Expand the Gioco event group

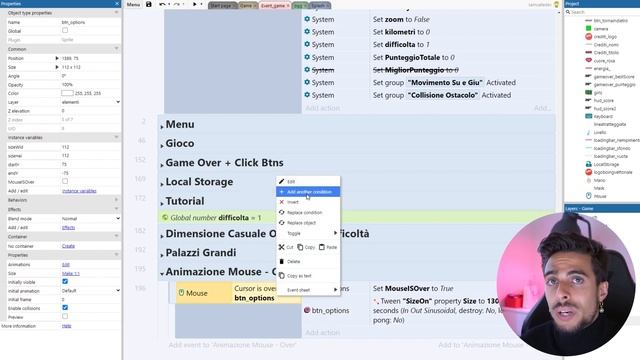(x=162, y=145)
